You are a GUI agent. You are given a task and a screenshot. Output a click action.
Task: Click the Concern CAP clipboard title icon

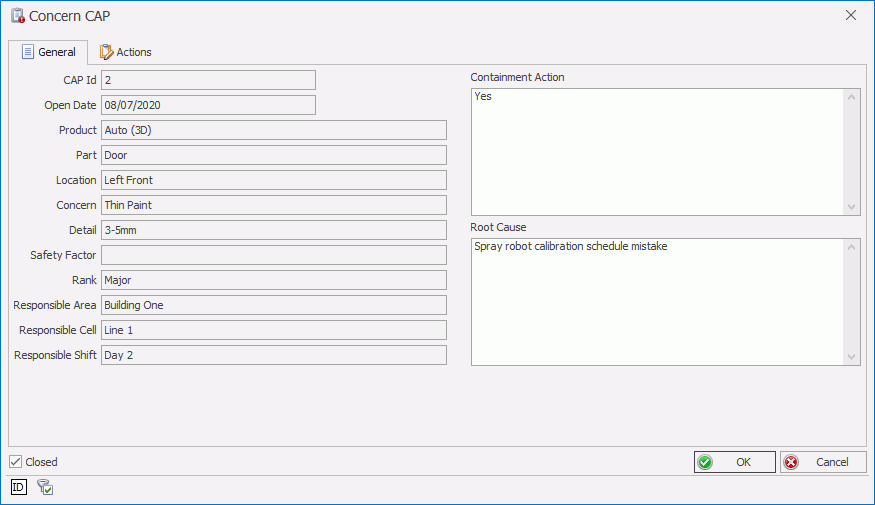17,16
